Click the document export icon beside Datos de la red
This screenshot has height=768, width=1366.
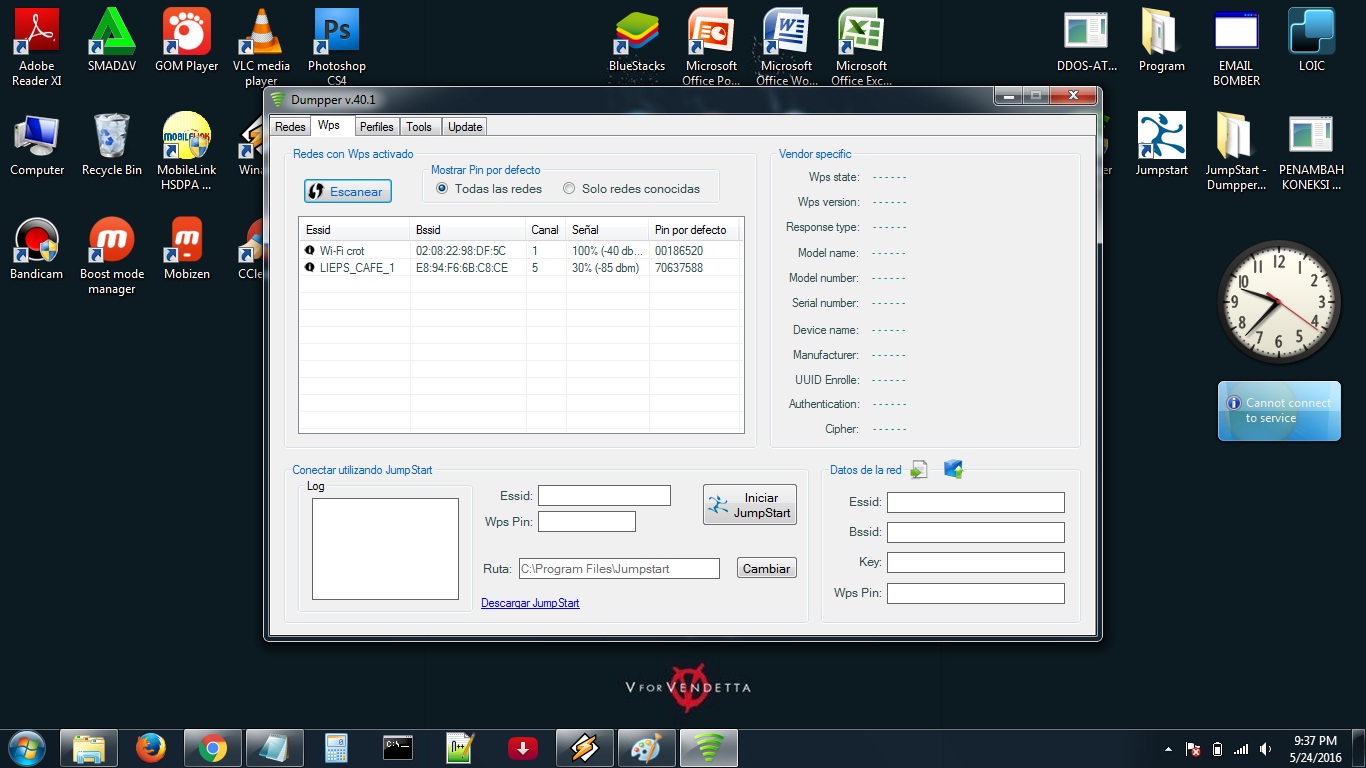[919, 470]
